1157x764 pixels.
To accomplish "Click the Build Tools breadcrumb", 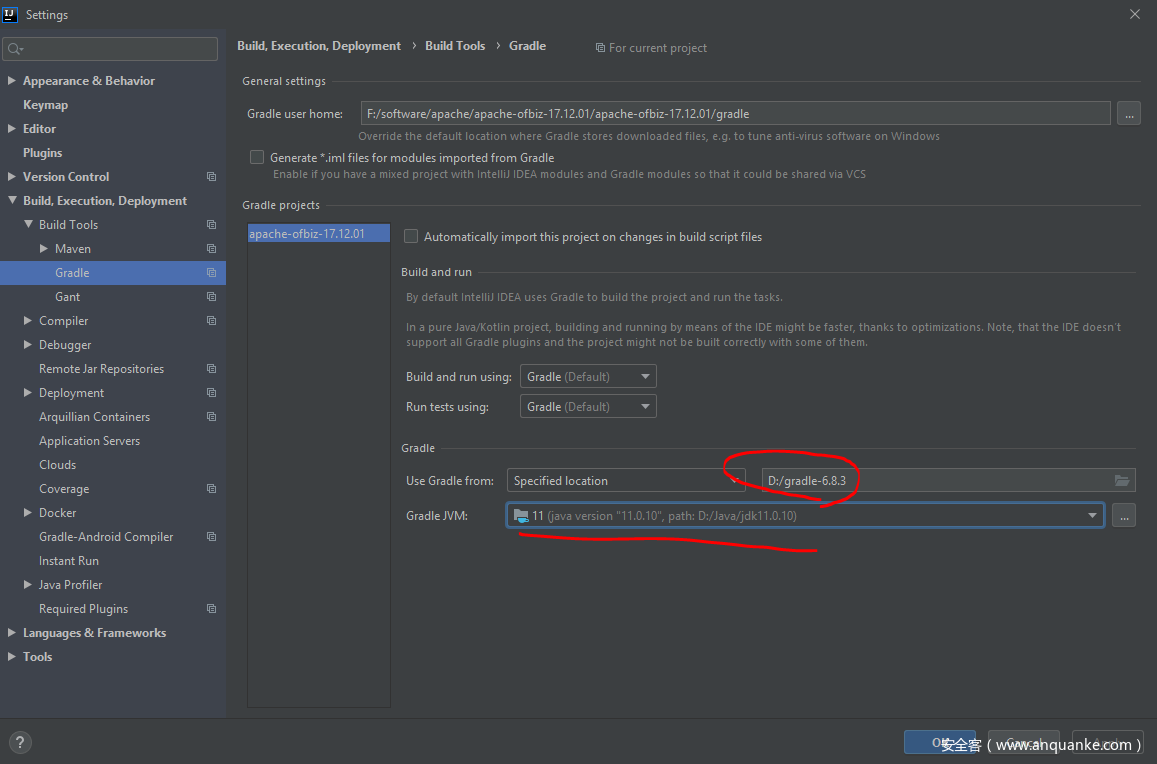I will click(455, 46).
